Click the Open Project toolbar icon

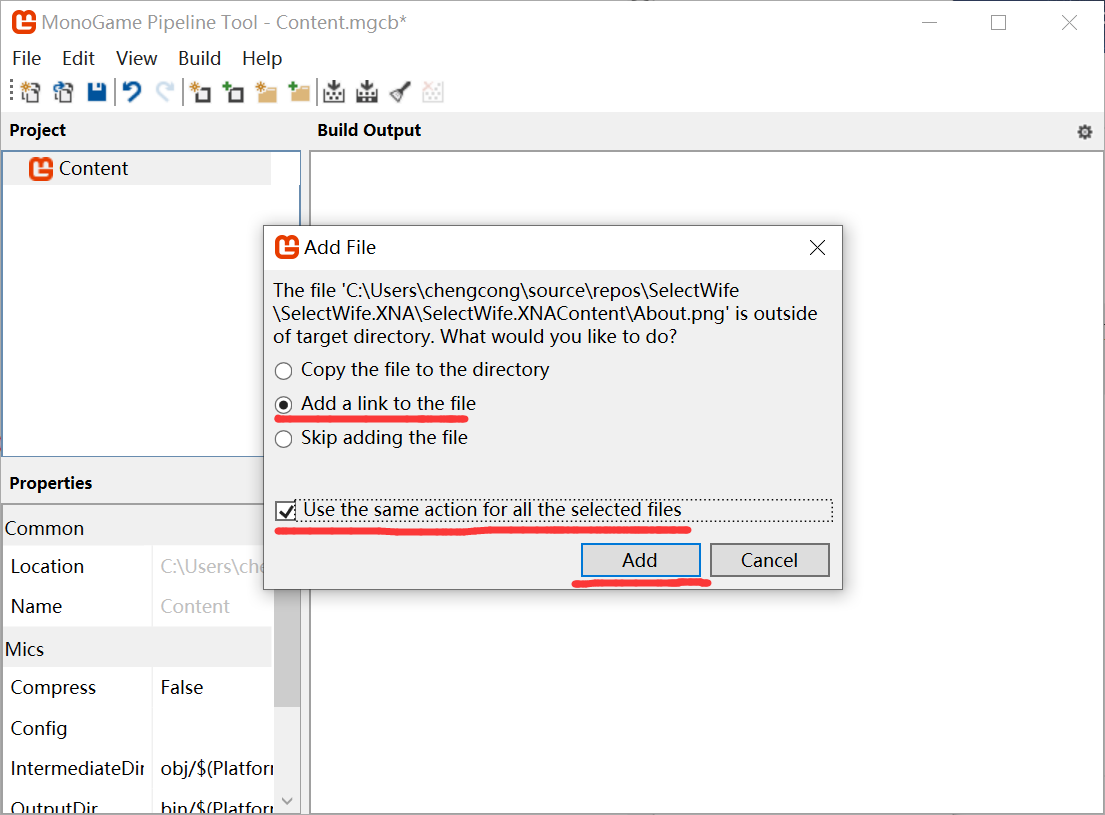click(x=63, y=93)
